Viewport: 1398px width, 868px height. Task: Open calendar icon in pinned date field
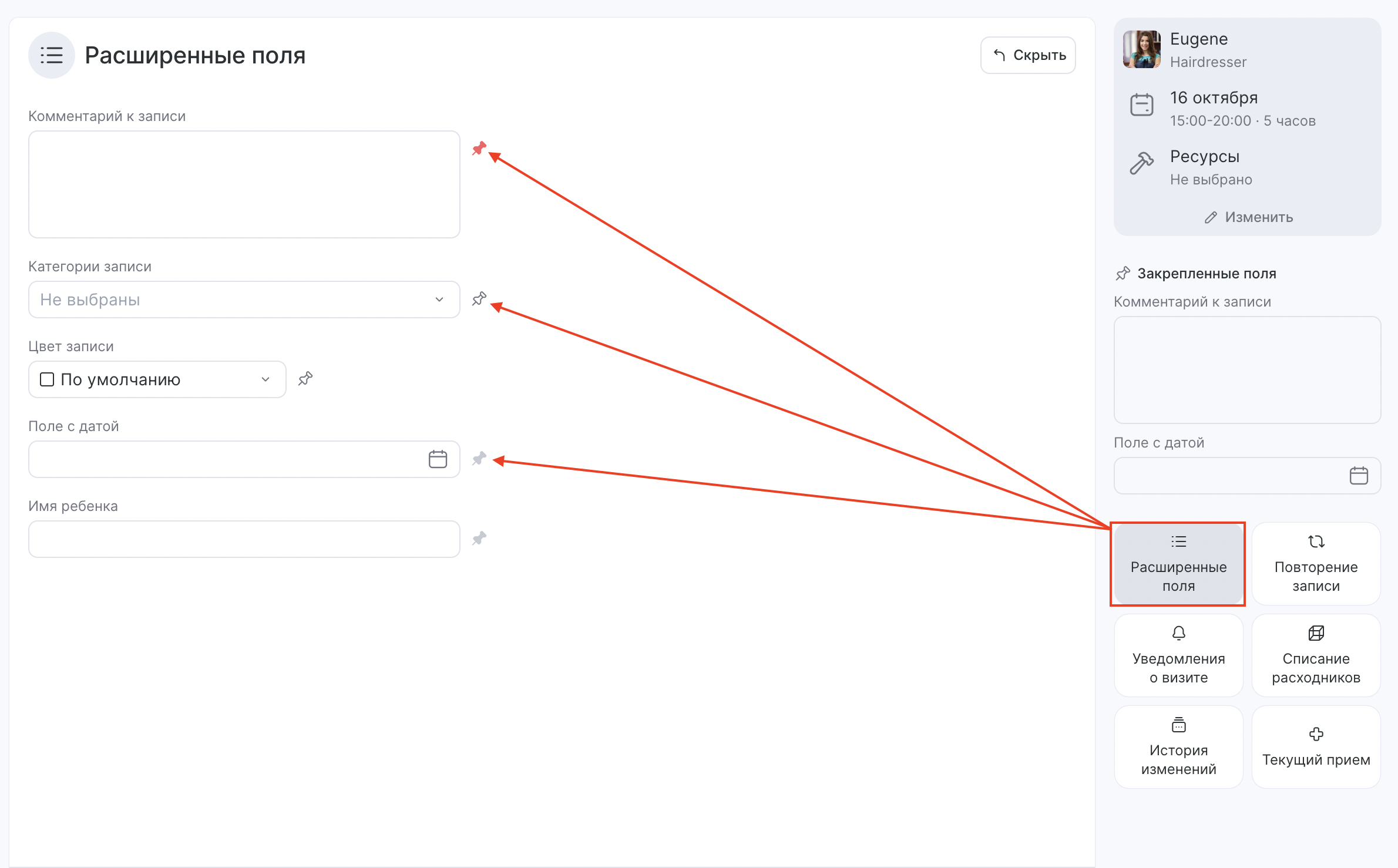coord(1358,476)
